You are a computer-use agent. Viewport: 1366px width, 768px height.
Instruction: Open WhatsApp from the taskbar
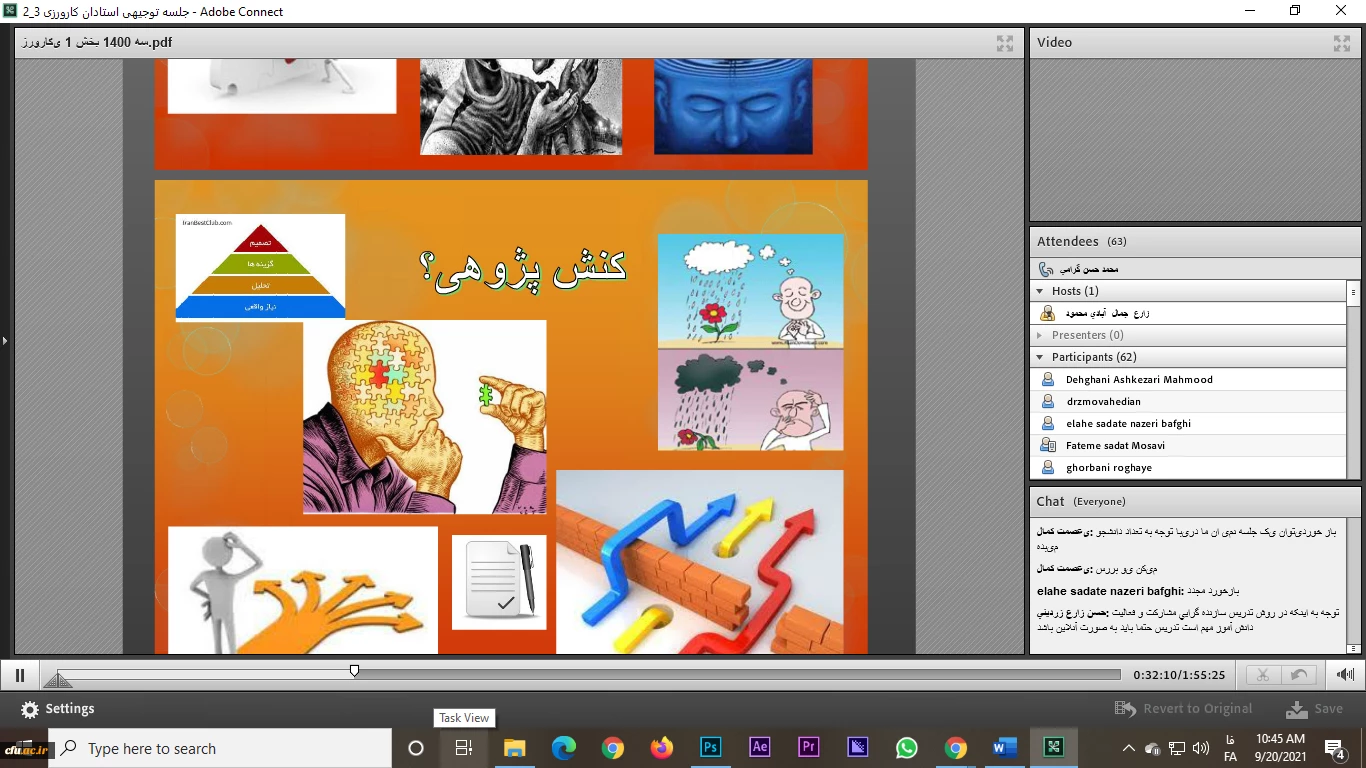[906, 747]
